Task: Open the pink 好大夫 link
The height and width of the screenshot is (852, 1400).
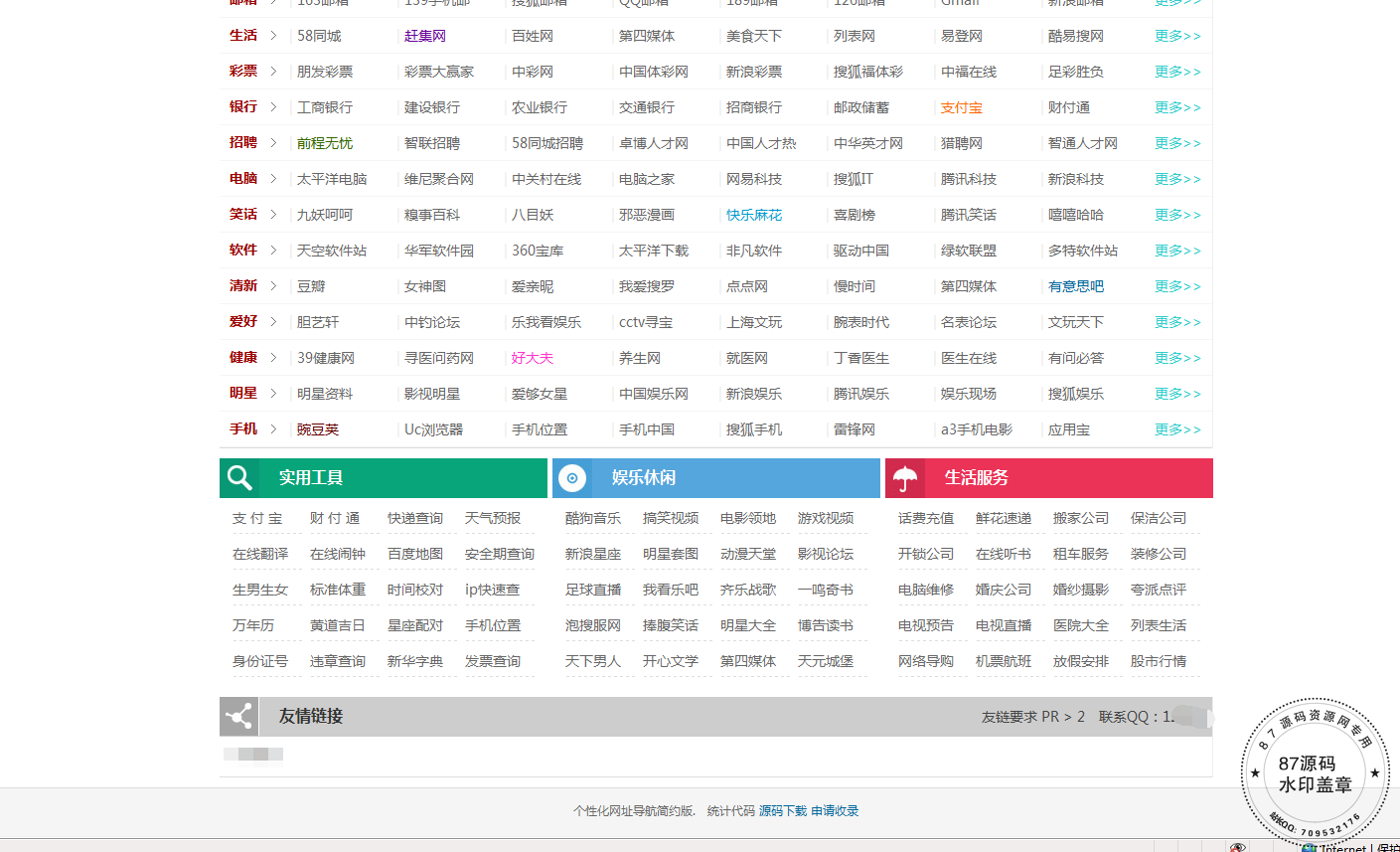Action: pyautogui.click(x=532, y=358)
